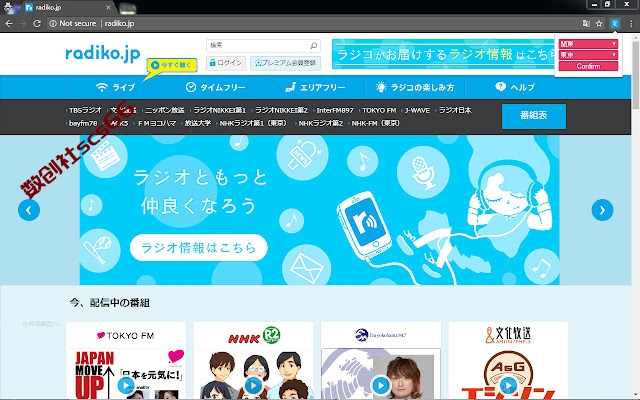Play the Fm yokohama program card
The width and height of the screenshot is (640, 400).
(381, 385)
